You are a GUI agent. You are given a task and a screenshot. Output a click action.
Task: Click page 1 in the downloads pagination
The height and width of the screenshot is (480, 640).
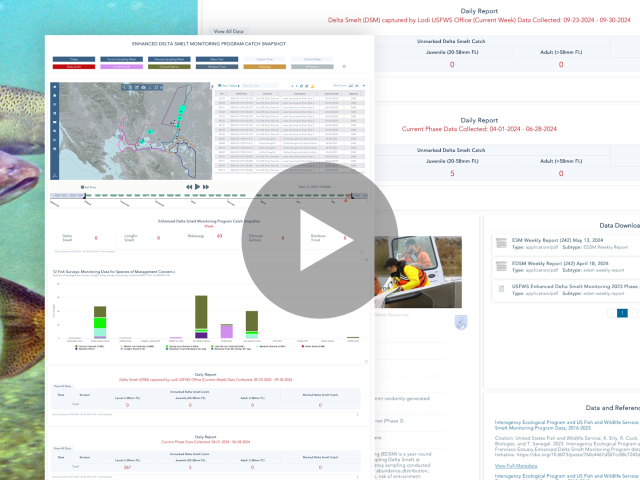[621, 313]
